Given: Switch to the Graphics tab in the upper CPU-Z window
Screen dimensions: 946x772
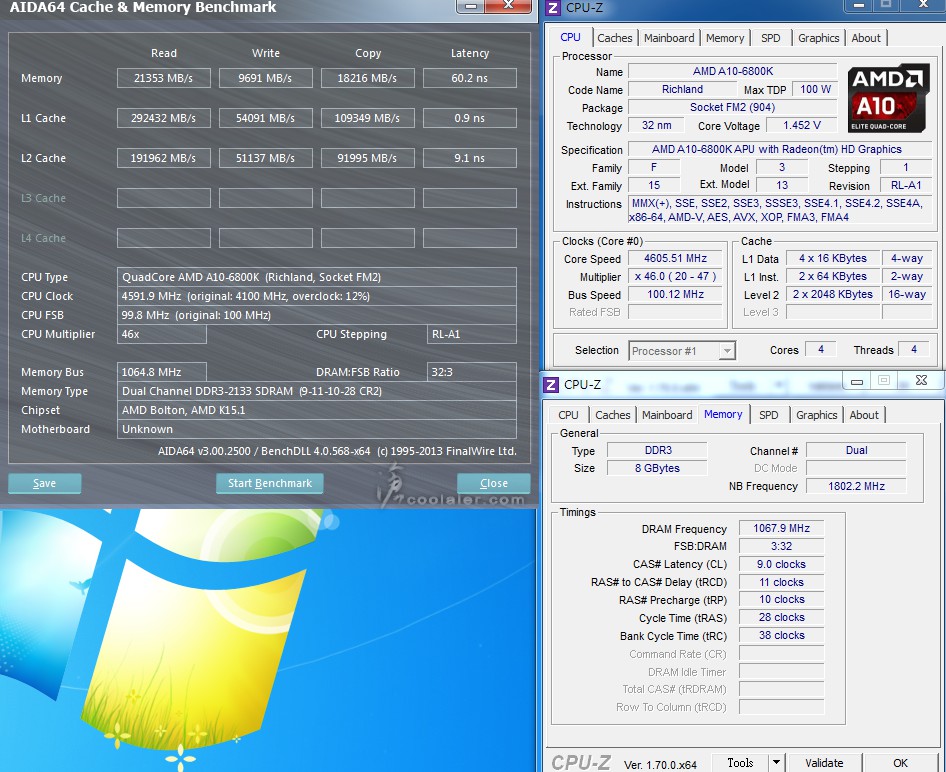Looking at the screenshot, I should (x=818, y=38).
